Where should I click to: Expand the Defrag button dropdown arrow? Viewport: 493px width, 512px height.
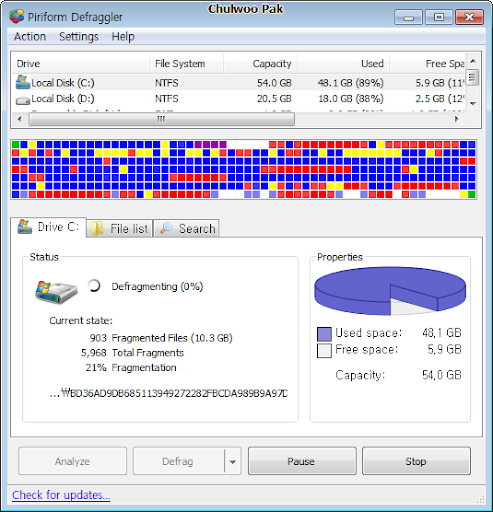[x=233, y=462]
